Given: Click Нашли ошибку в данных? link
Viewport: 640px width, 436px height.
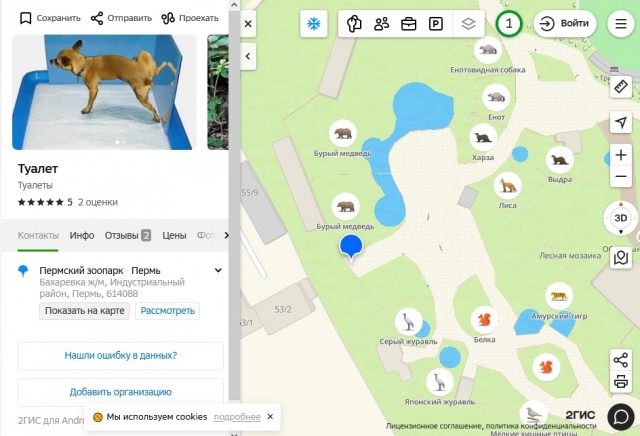Looking at the screenshot, I should coord(120,356).
